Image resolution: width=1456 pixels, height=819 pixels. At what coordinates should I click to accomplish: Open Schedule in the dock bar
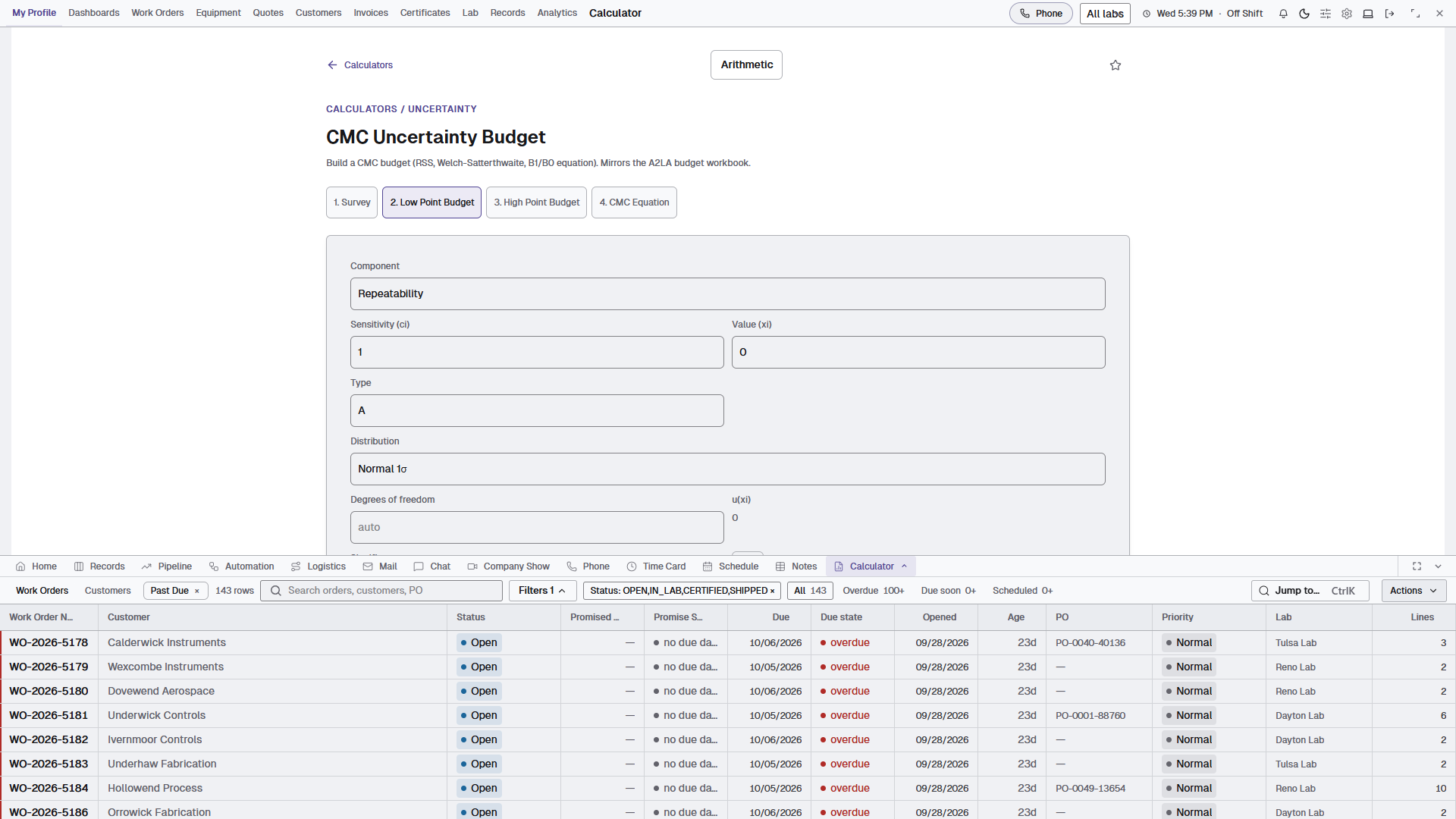(731, 566)
